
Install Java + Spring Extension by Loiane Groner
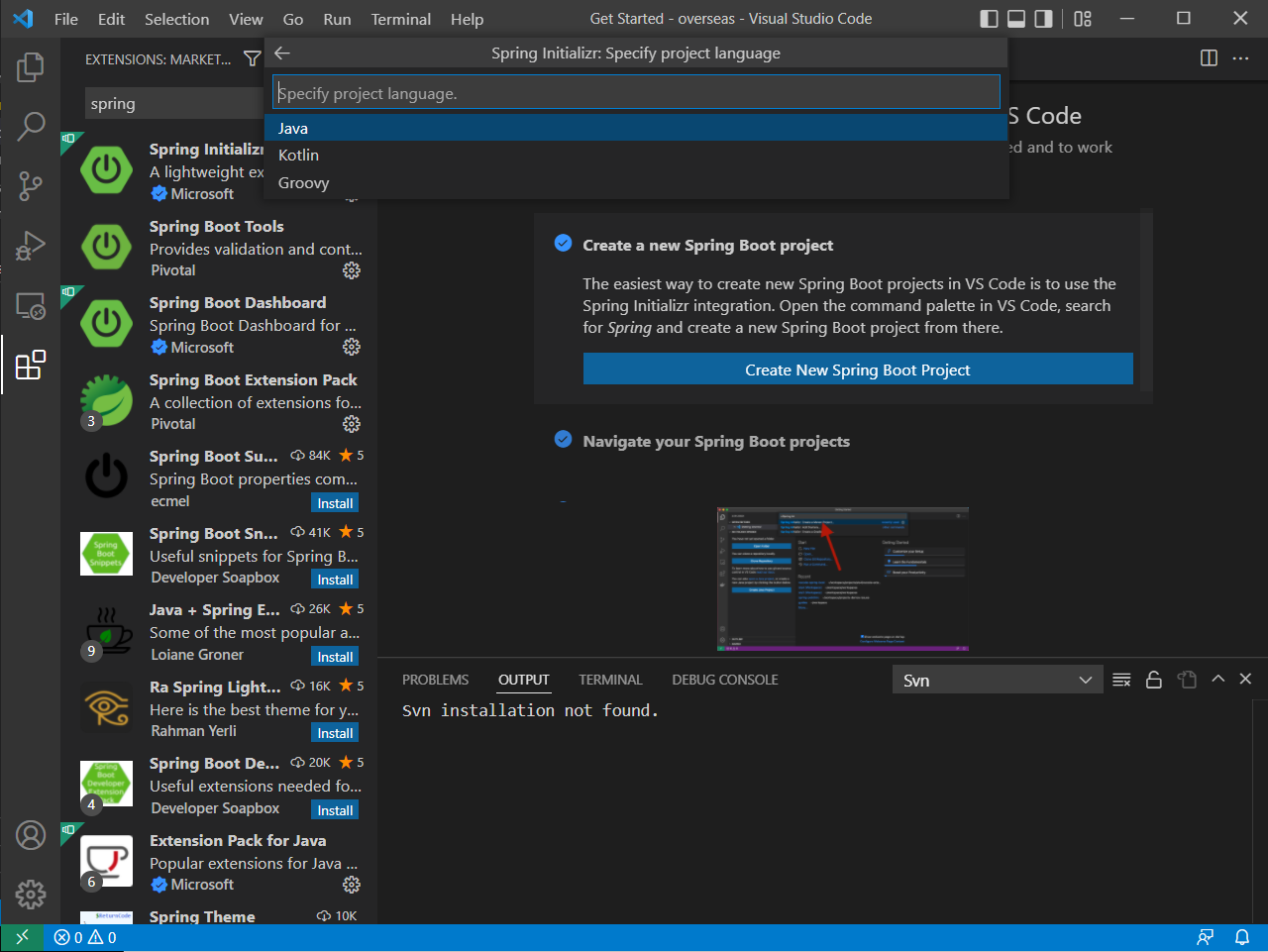[335, 657]
